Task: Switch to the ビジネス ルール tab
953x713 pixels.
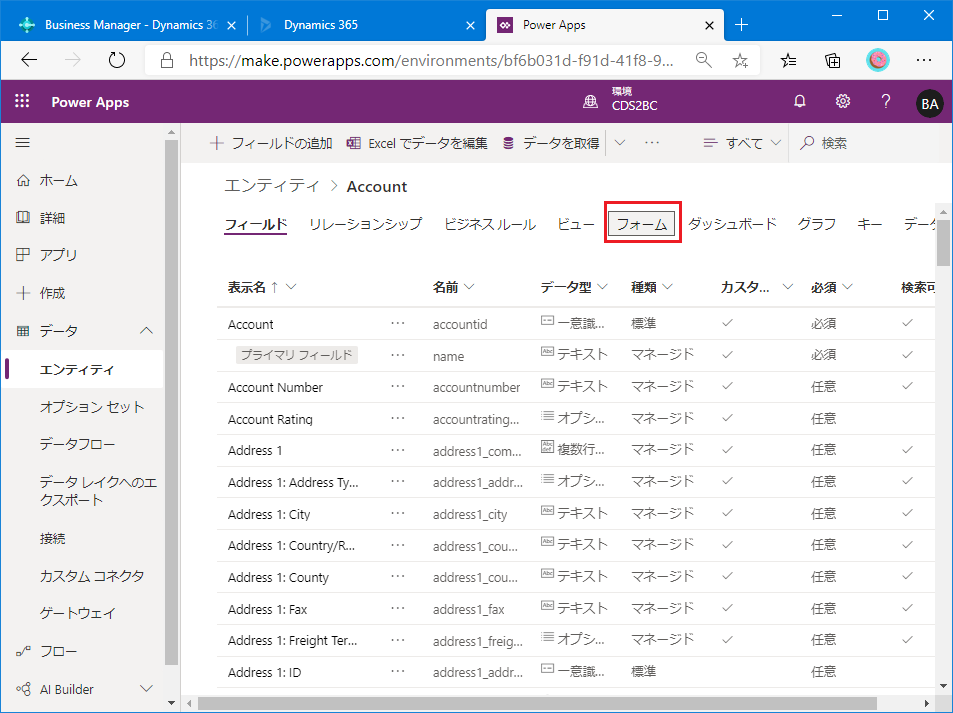Action: (x=490, y=224)
